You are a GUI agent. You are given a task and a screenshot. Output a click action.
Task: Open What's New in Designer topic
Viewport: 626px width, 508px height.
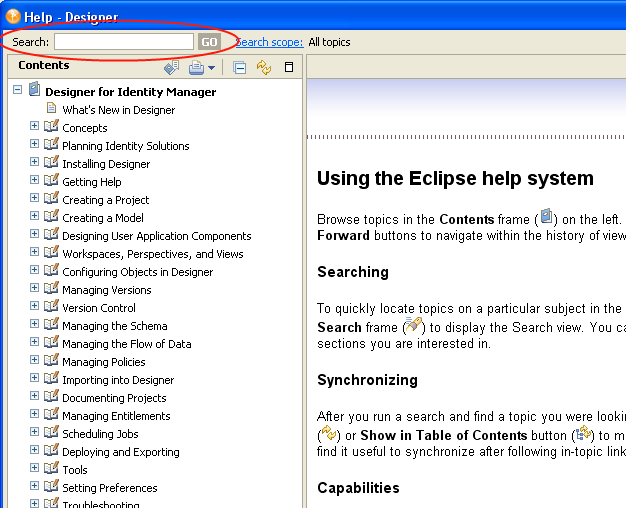119,110
